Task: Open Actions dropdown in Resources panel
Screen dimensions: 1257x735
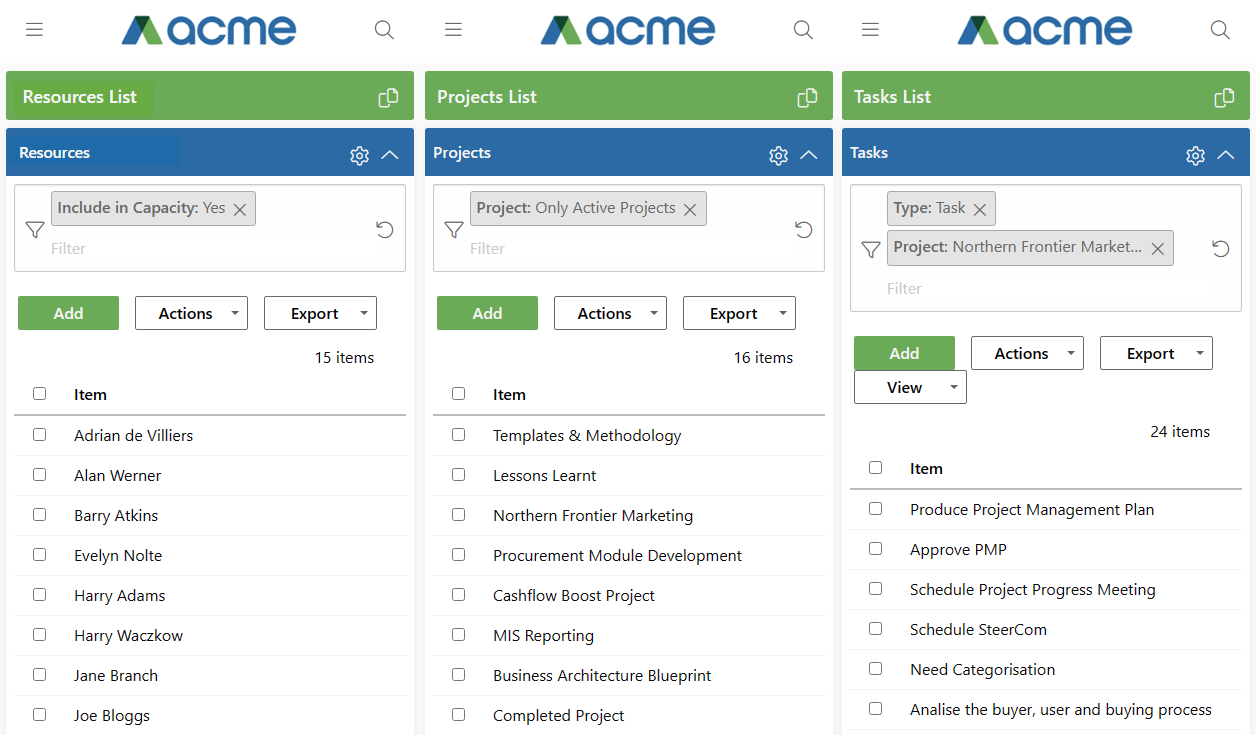Action: 191,313
